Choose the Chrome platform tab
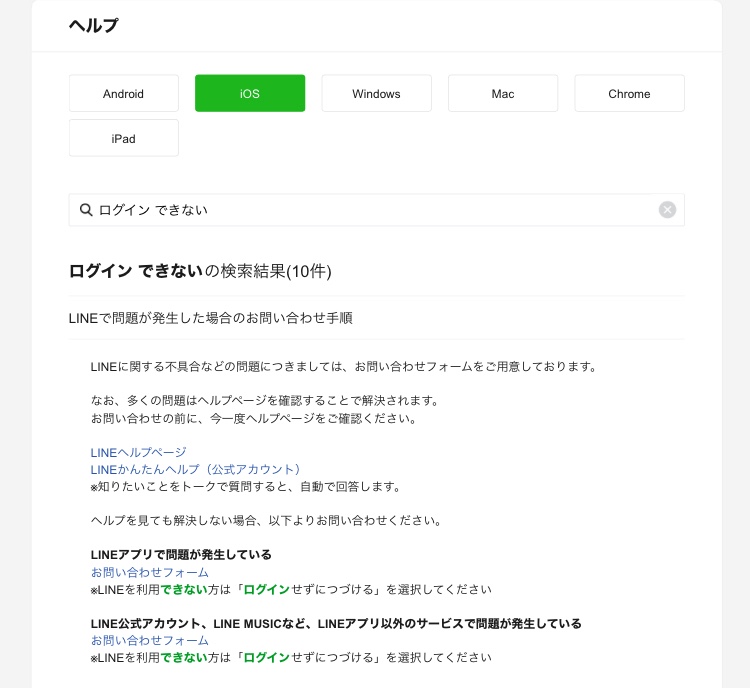Screen dimensions: 750x688 point(629,93)
